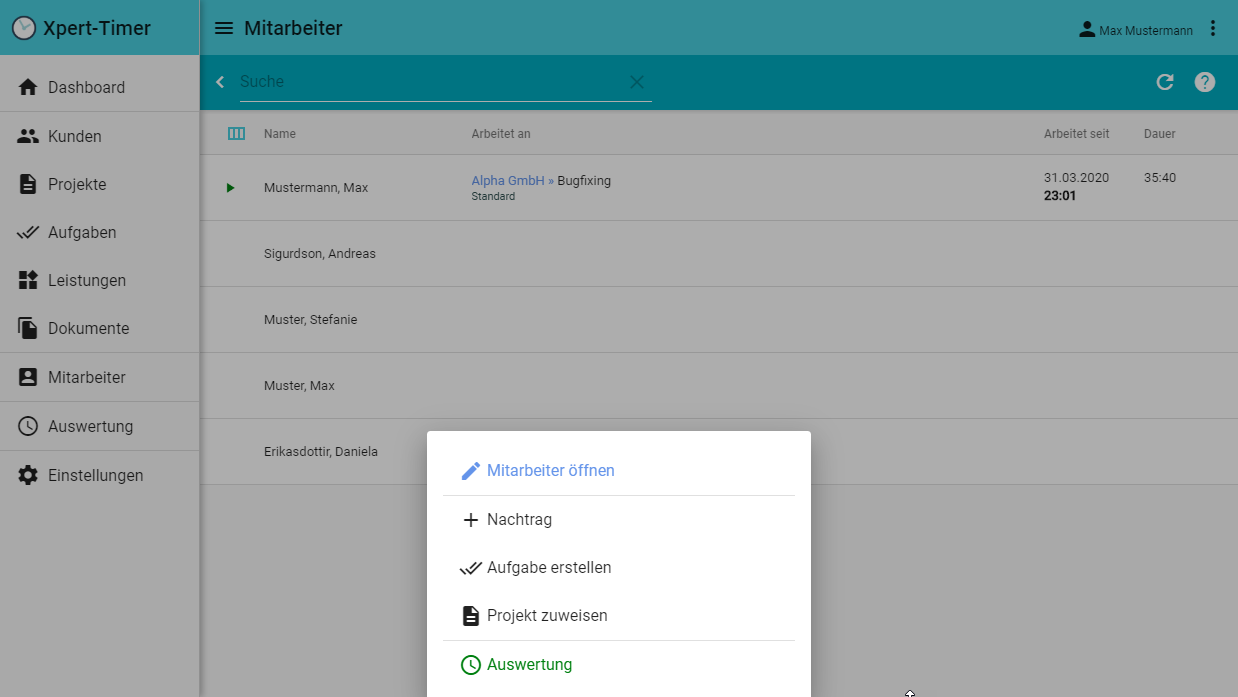Click into the Suche search field

(430, 82)
